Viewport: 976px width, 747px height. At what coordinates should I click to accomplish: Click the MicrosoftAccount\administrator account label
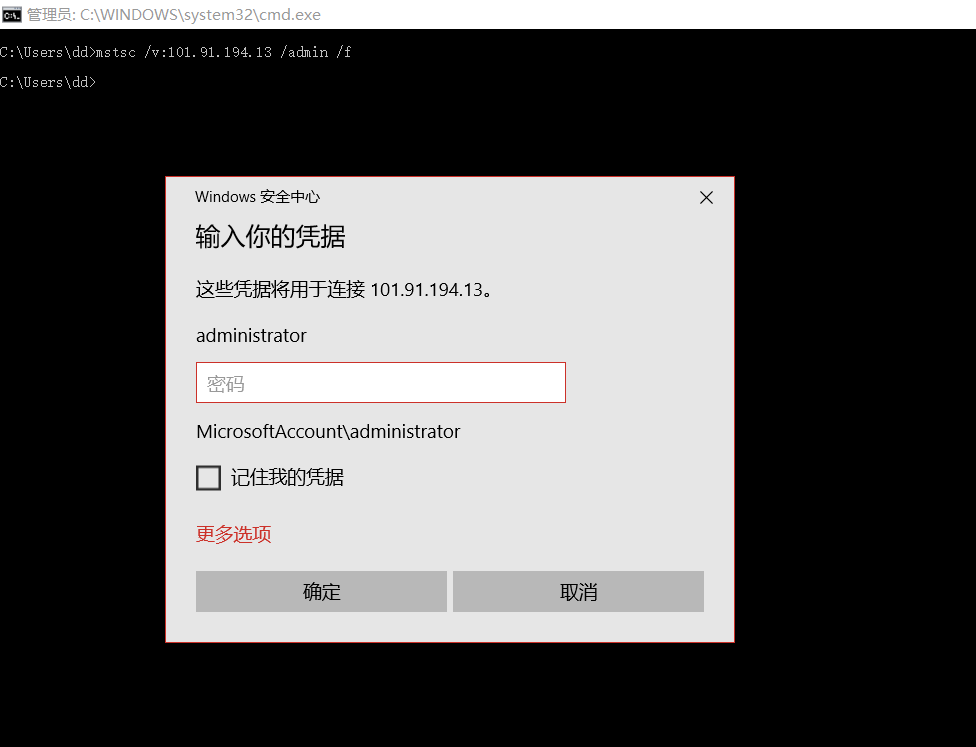pos(327,431)
